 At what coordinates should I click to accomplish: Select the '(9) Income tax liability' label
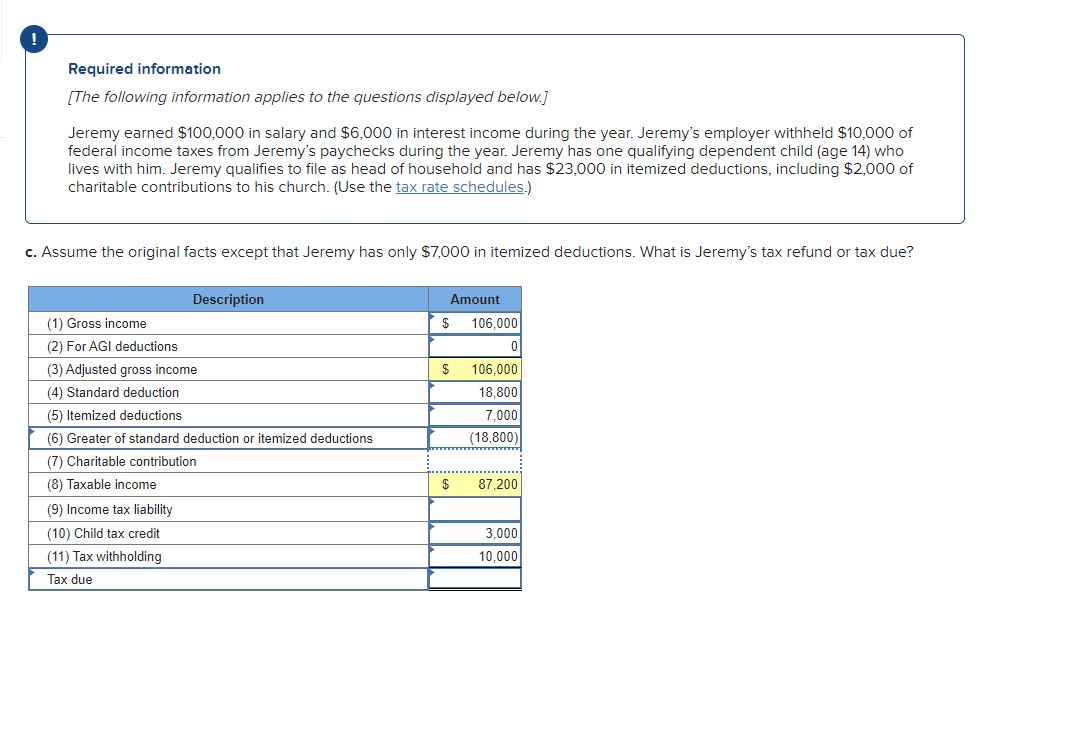click(x=110, y=509)
